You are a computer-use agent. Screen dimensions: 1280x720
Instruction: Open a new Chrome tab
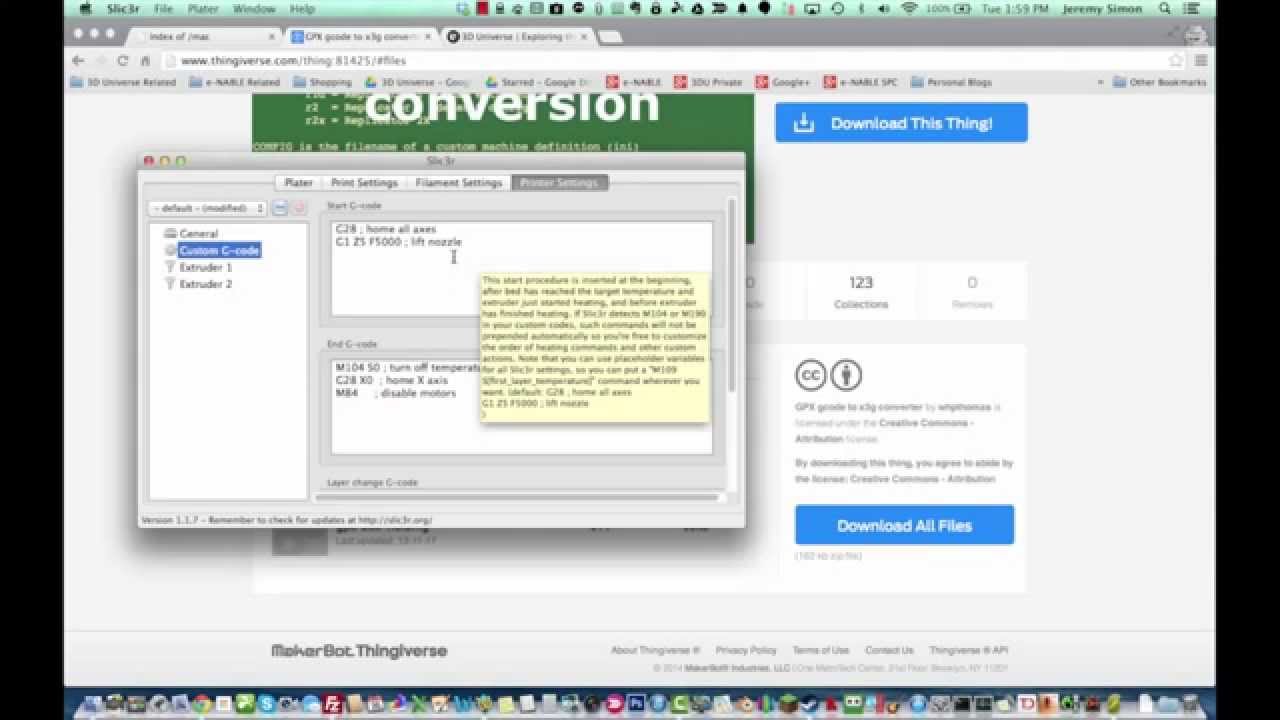[x=610, y=37]
